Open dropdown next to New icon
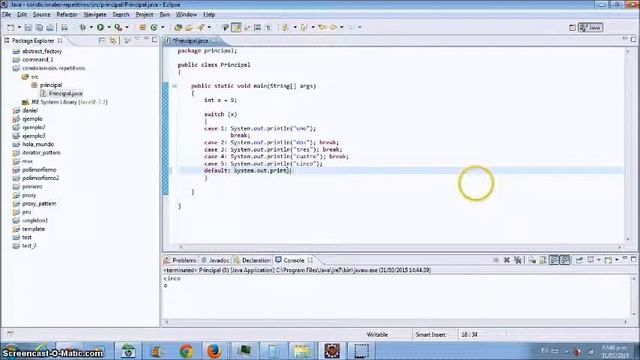This screenshot has width=640, height=360. [x=19, y=27]
